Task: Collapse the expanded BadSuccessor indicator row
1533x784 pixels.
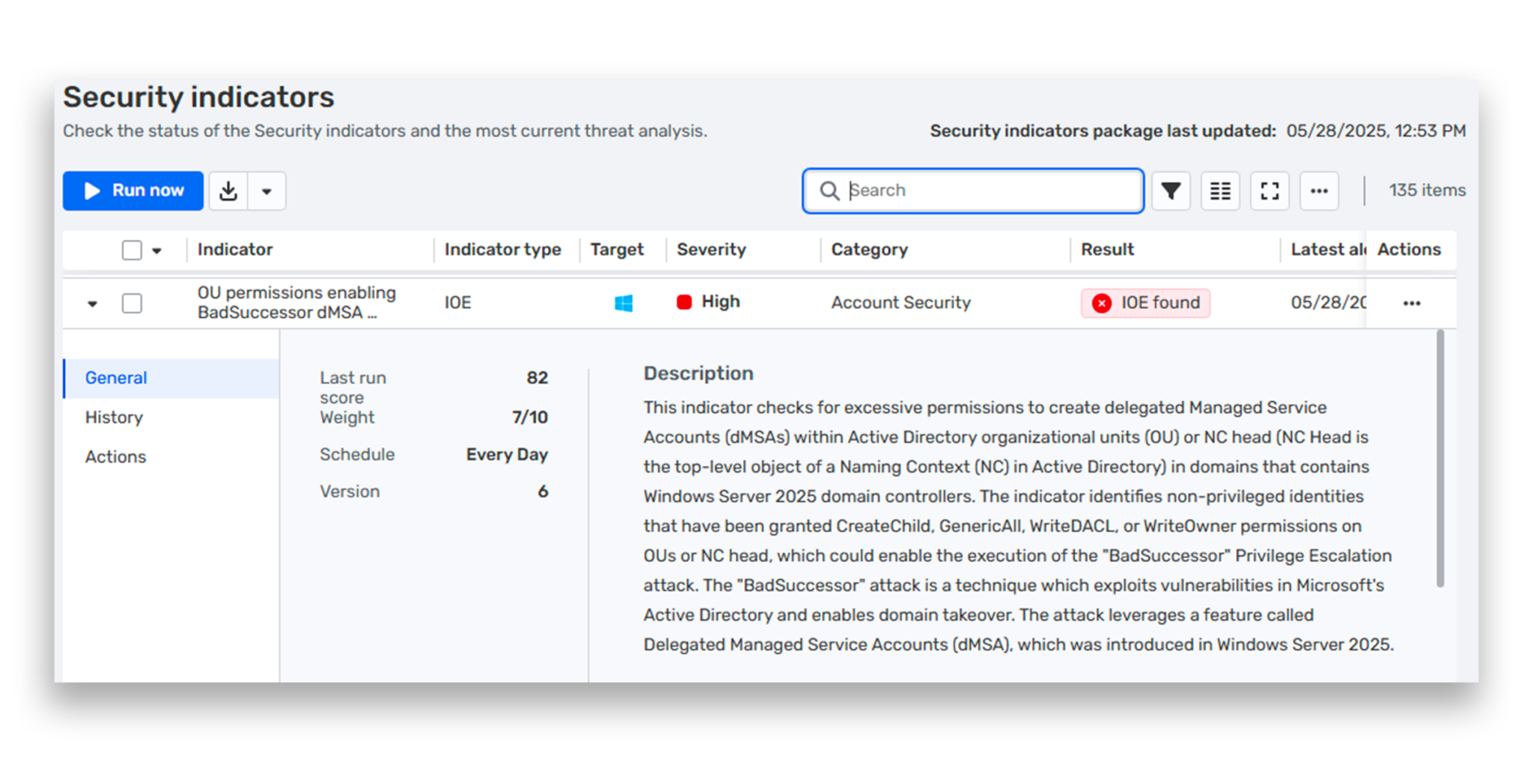Action: 92,303
